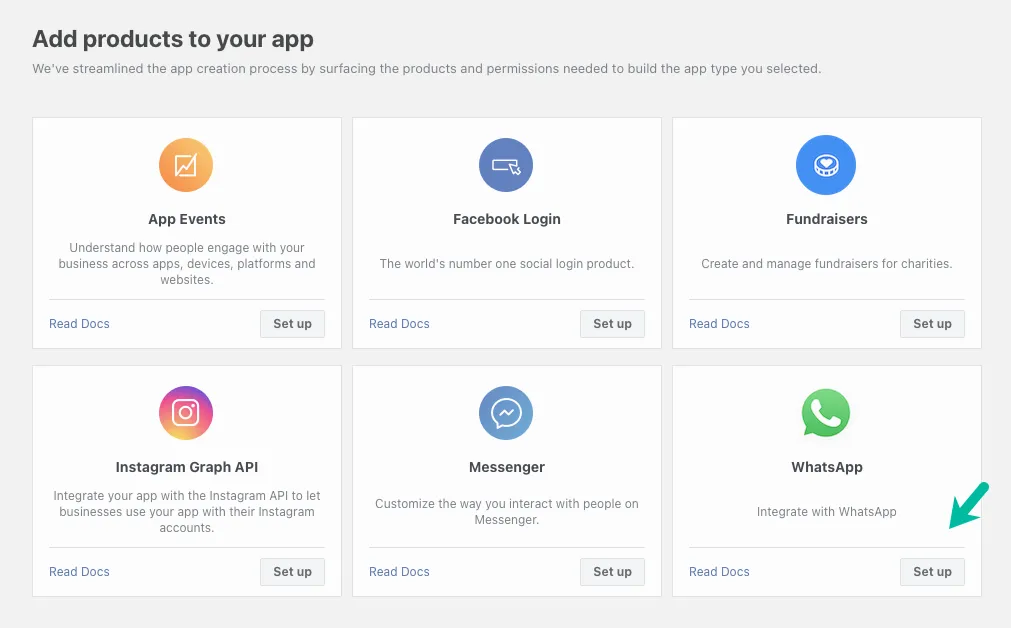Open Read Docs for App Events
1011x628 pixels.
pos(79,323)
